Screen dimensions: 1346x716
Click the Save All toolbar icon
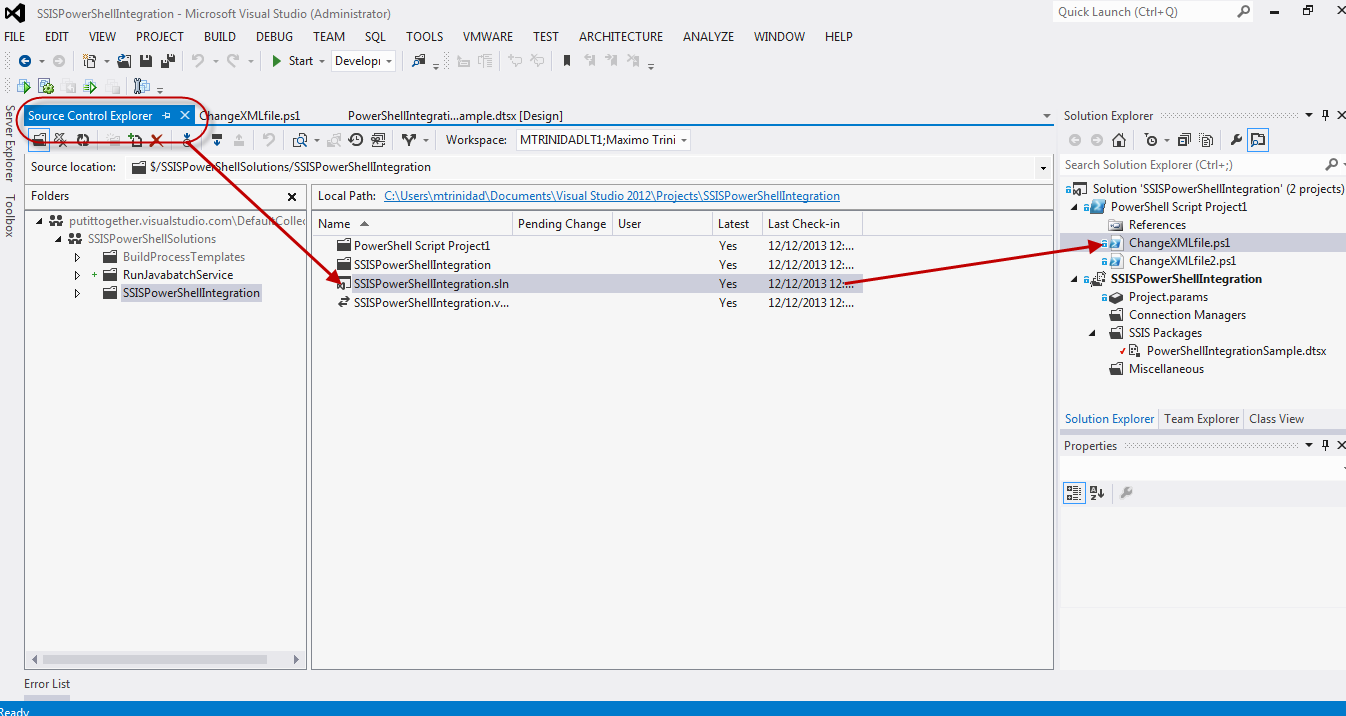(169, 61)
